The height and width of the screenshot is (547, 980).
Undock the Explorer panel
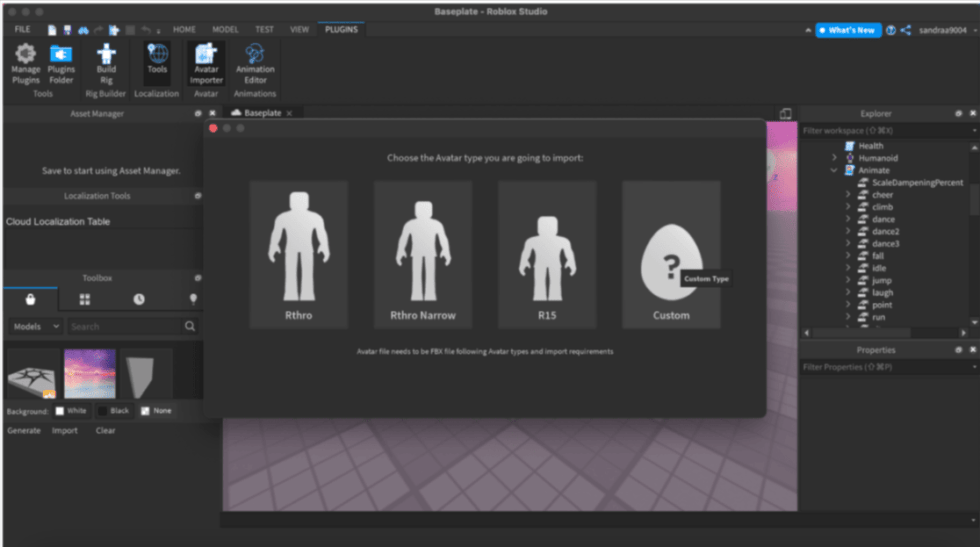(x=958, y=114)
